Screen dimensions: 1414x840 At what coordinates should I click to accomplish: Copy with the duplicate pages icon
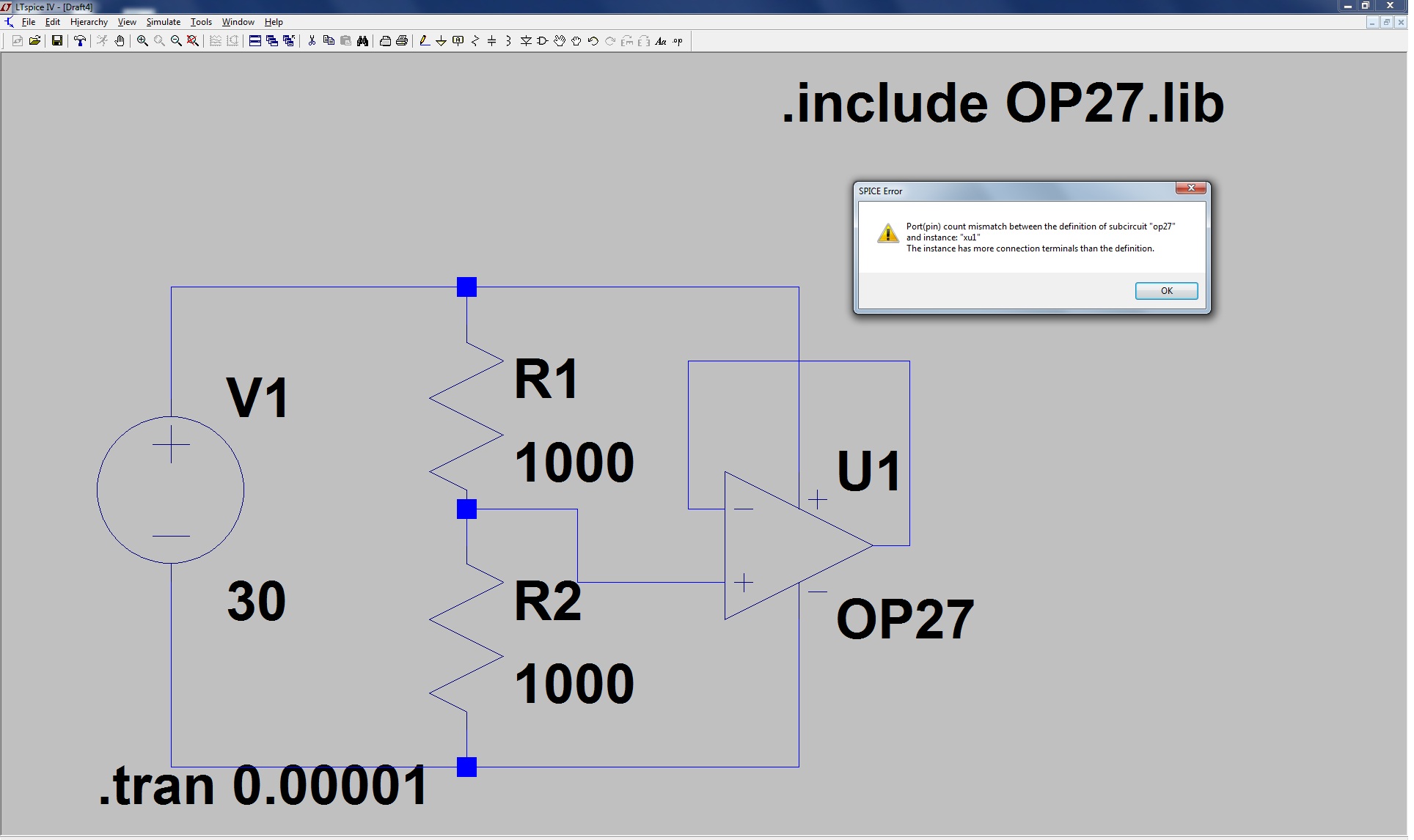click(x=329, y=41)
